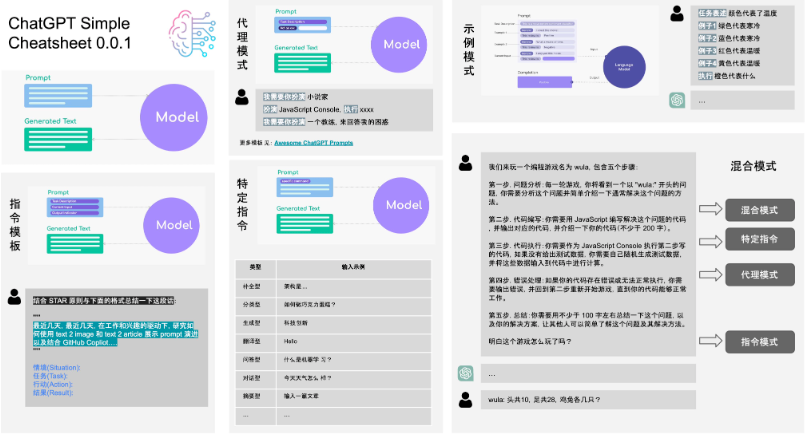Click the wula: 头共10 message box

pos(588,400)
